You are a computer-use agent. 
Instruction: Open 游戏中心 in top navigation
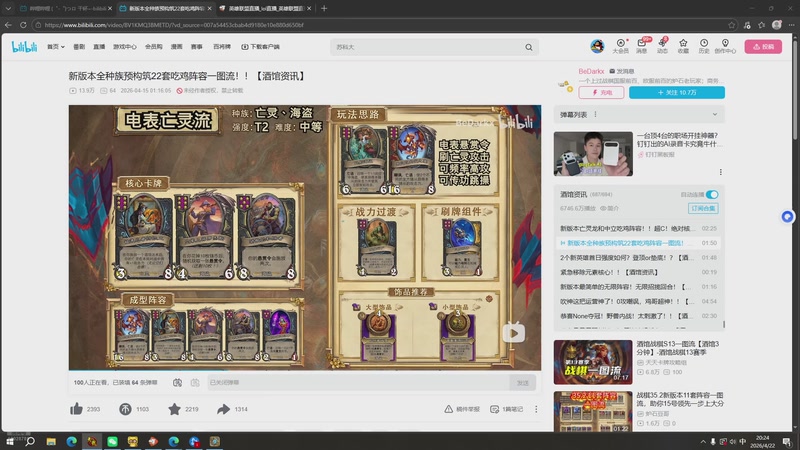124,47
